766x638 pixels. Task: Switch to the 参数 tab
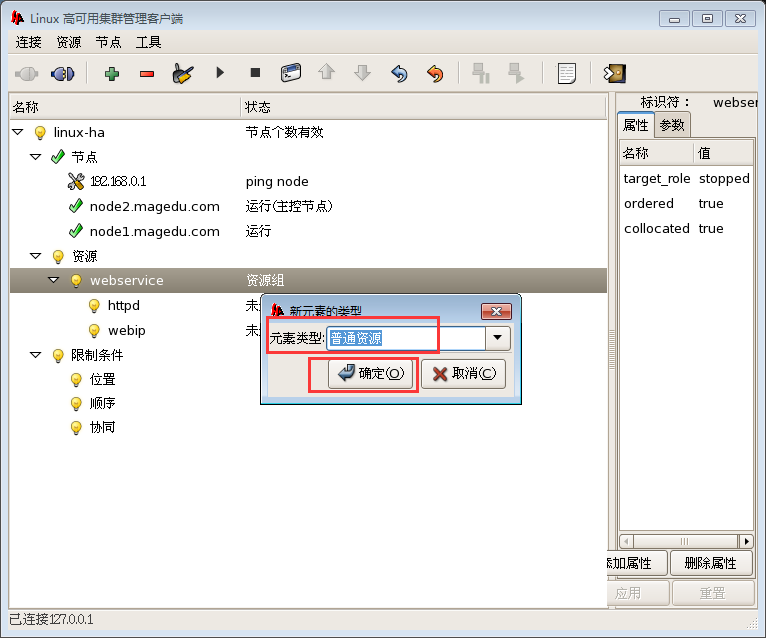[672, 125]
